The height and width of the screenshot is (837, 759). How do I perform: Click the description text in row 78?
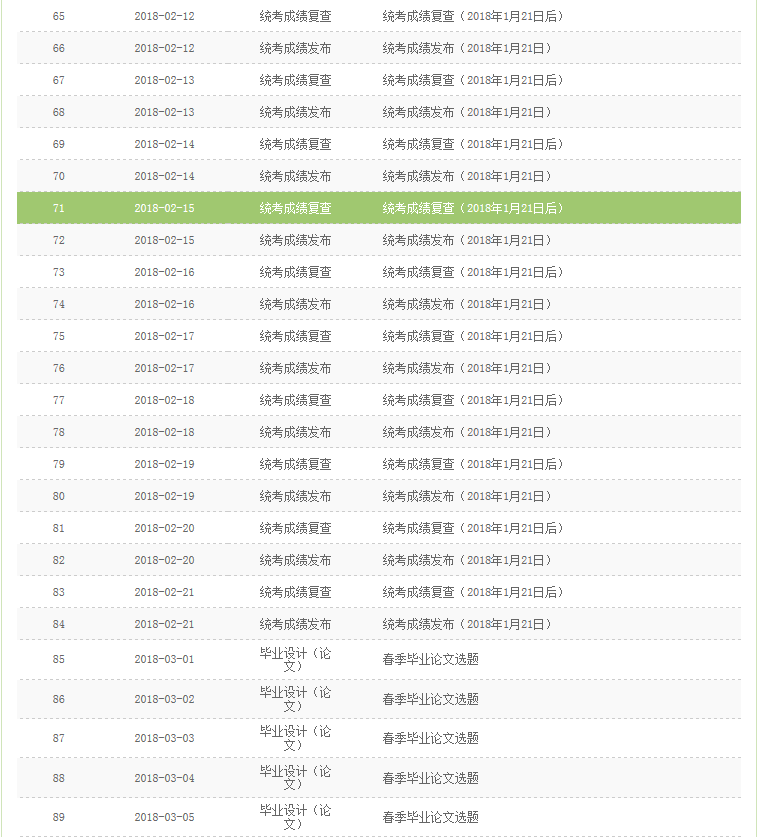point(466,432)
